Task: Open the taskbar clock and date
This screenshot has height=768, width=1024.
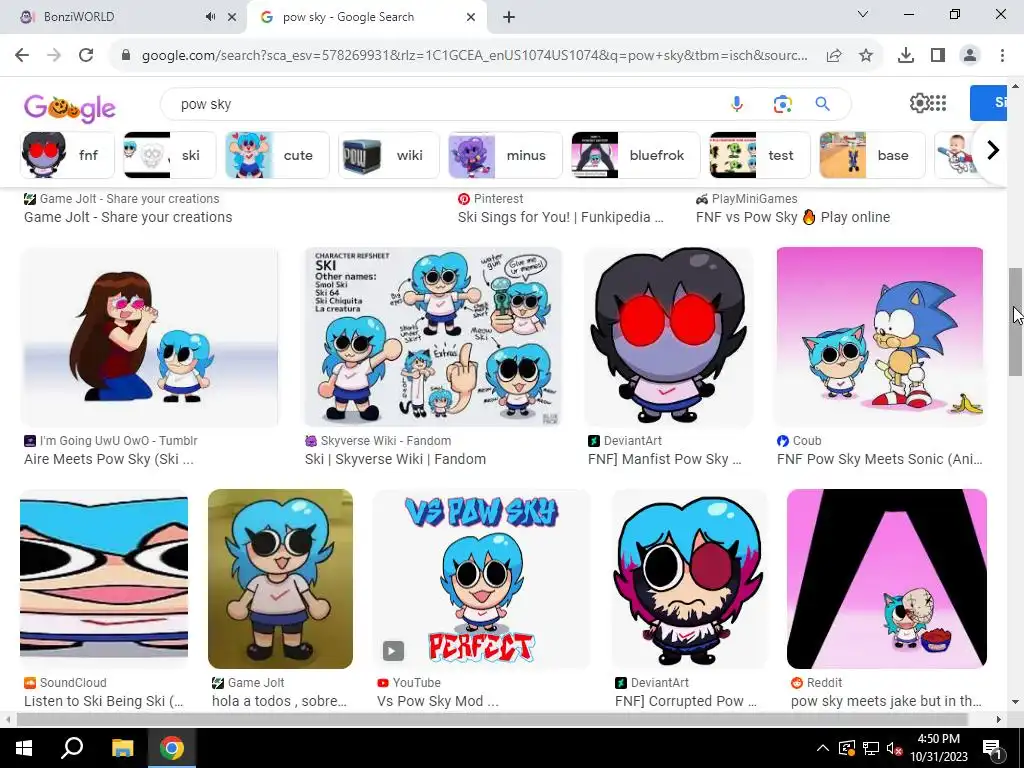Action: click(938, 748)
